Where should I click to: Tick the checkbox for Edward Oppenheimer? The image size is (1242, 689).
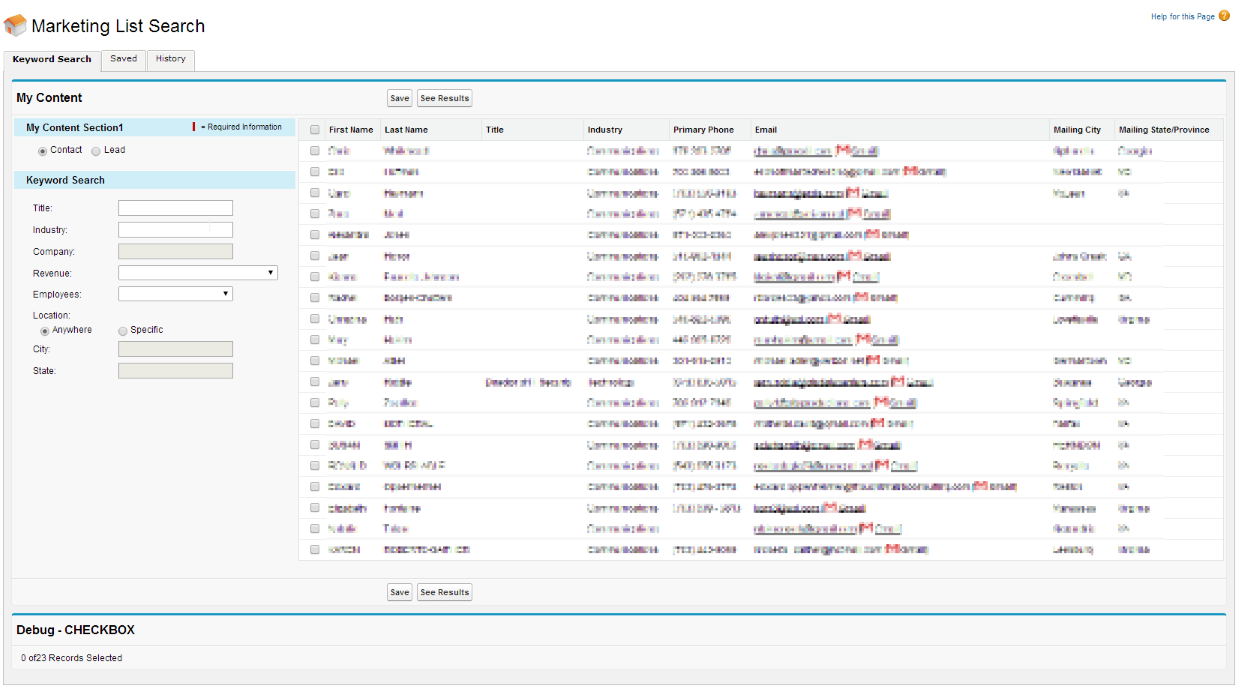click(315, 487)
